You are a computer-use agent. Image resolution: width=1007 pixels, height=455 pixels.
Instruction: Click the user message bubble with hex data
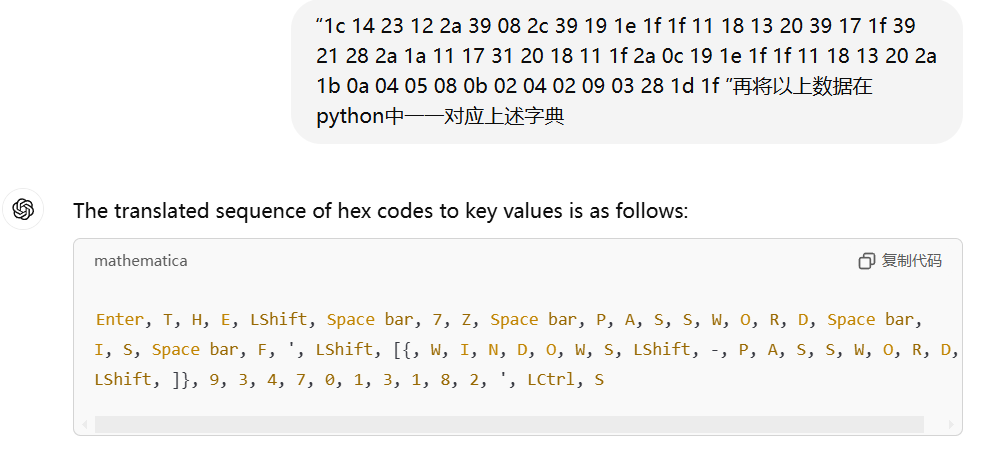pyautogui.click(x=627, y=71)
